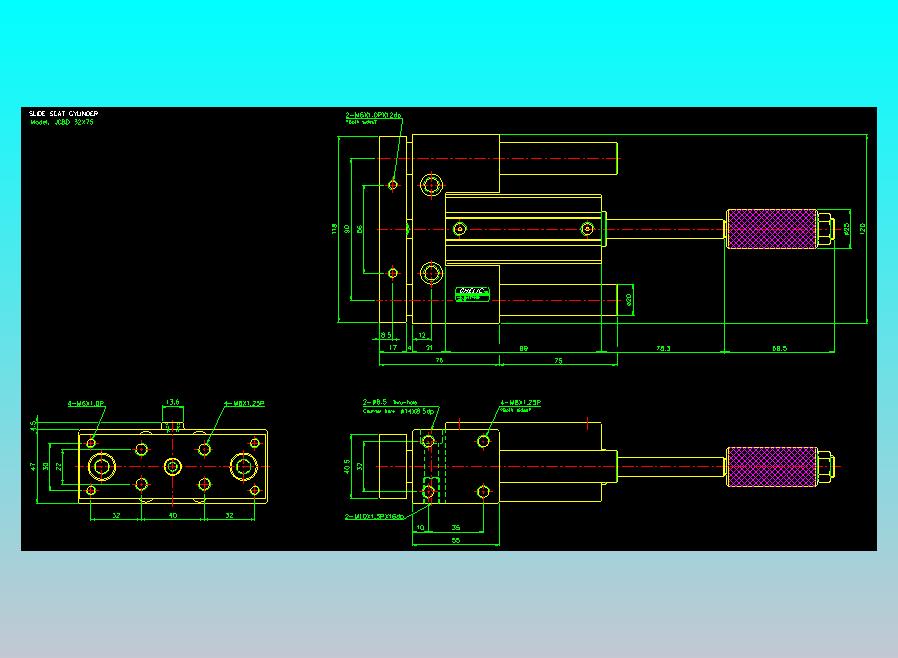Image resolution: width=898 pixels, height=658 pixels.
Task: Select the '118' vertical dimension text
Action: pos(334,228)
